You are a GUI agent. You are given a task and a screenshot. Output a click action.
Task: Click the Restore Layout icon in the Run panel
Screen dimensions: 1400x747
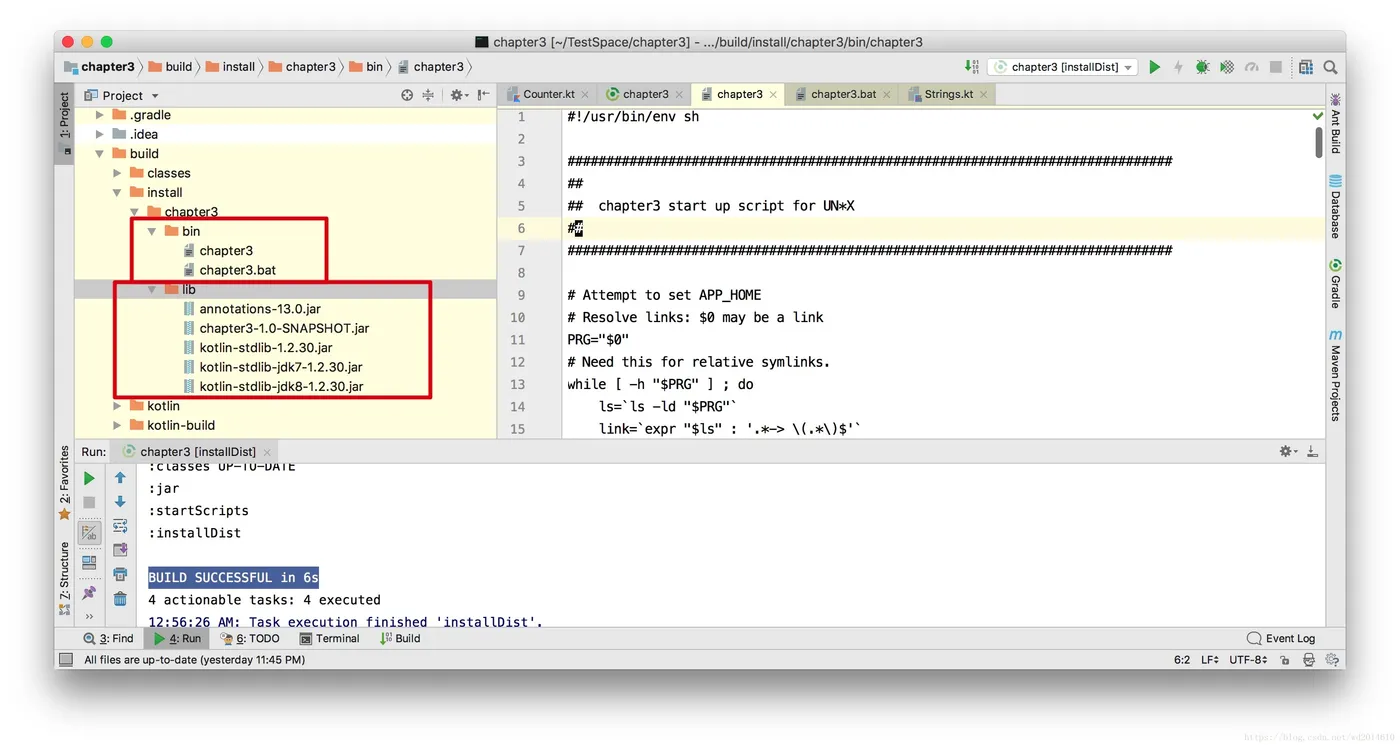[89, 563]
